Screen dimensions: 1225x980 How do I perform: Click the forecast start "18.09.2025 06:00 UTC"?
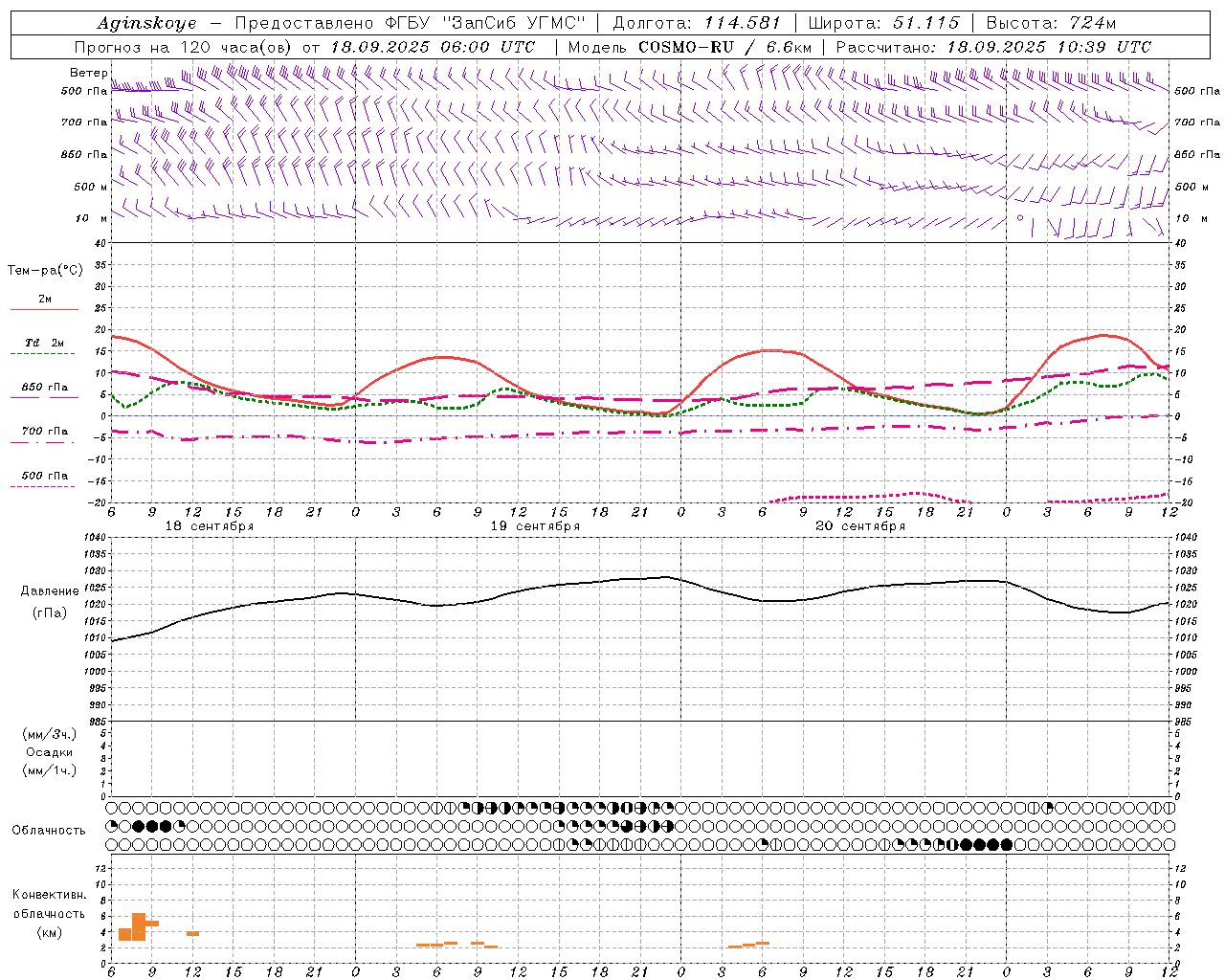[433, 47]
